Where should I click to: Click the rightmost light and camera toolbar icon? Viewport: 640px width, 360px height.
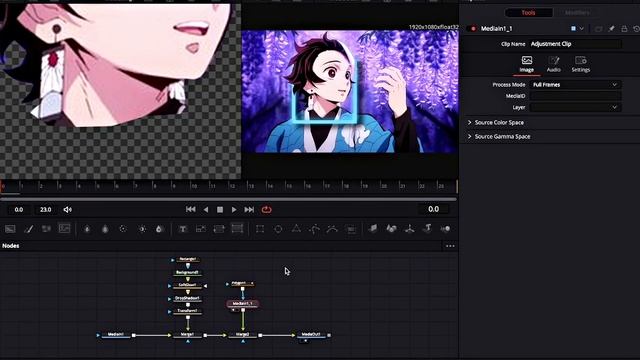pos(445,229)
